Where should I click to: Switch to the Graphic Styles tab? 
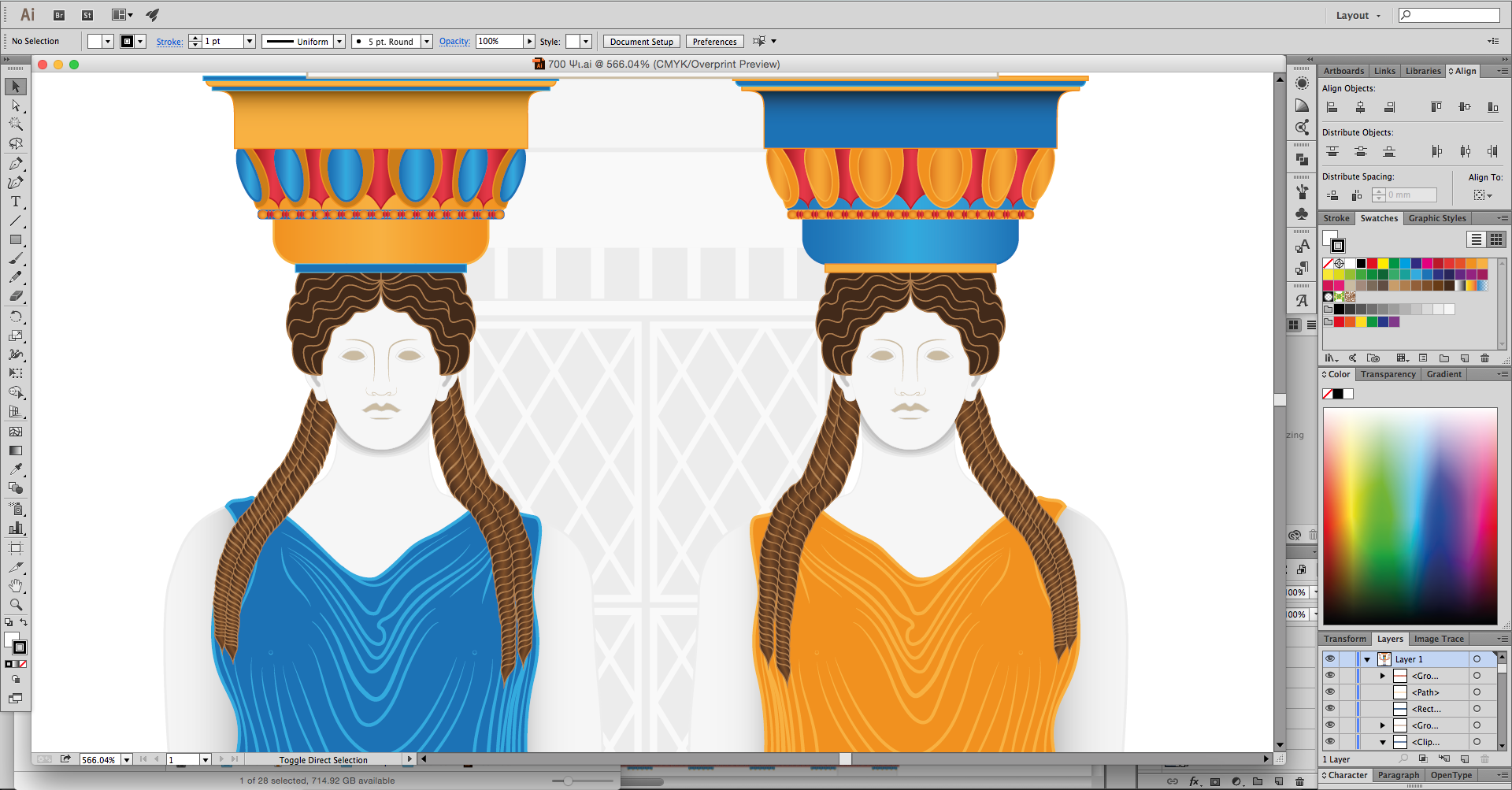1437,218
